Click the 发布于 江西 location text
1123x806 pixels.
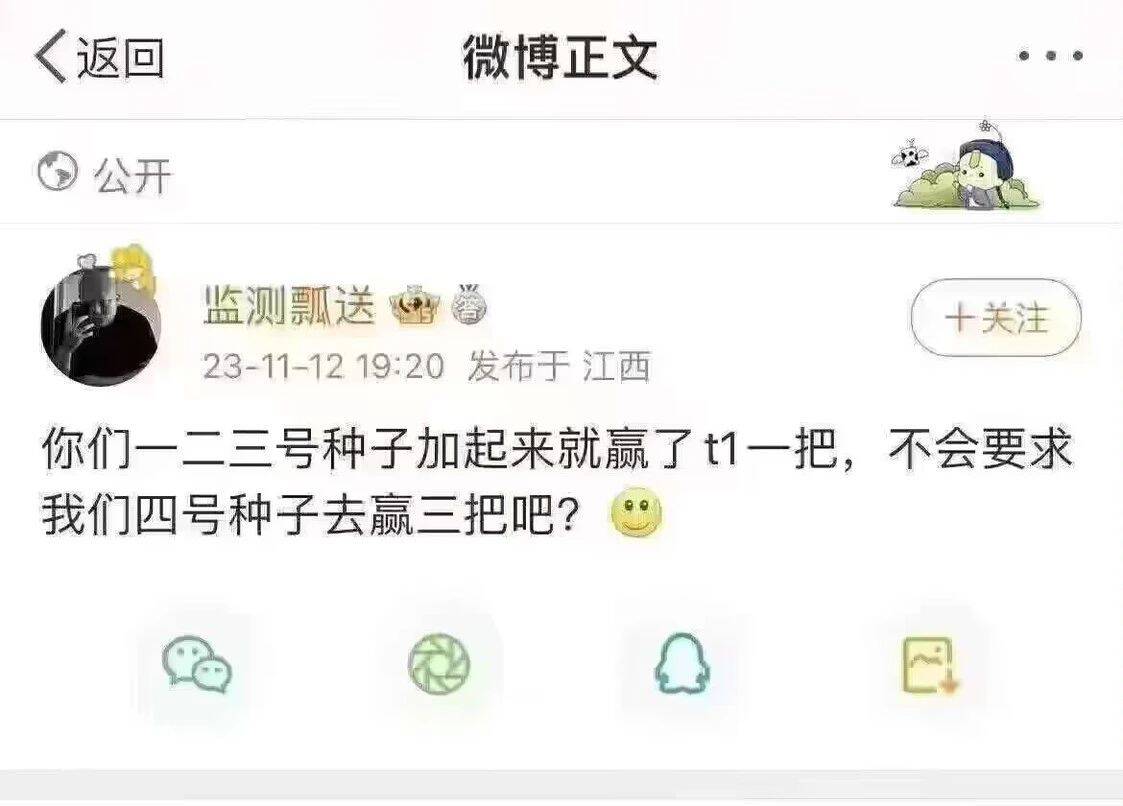coord(559,366)
